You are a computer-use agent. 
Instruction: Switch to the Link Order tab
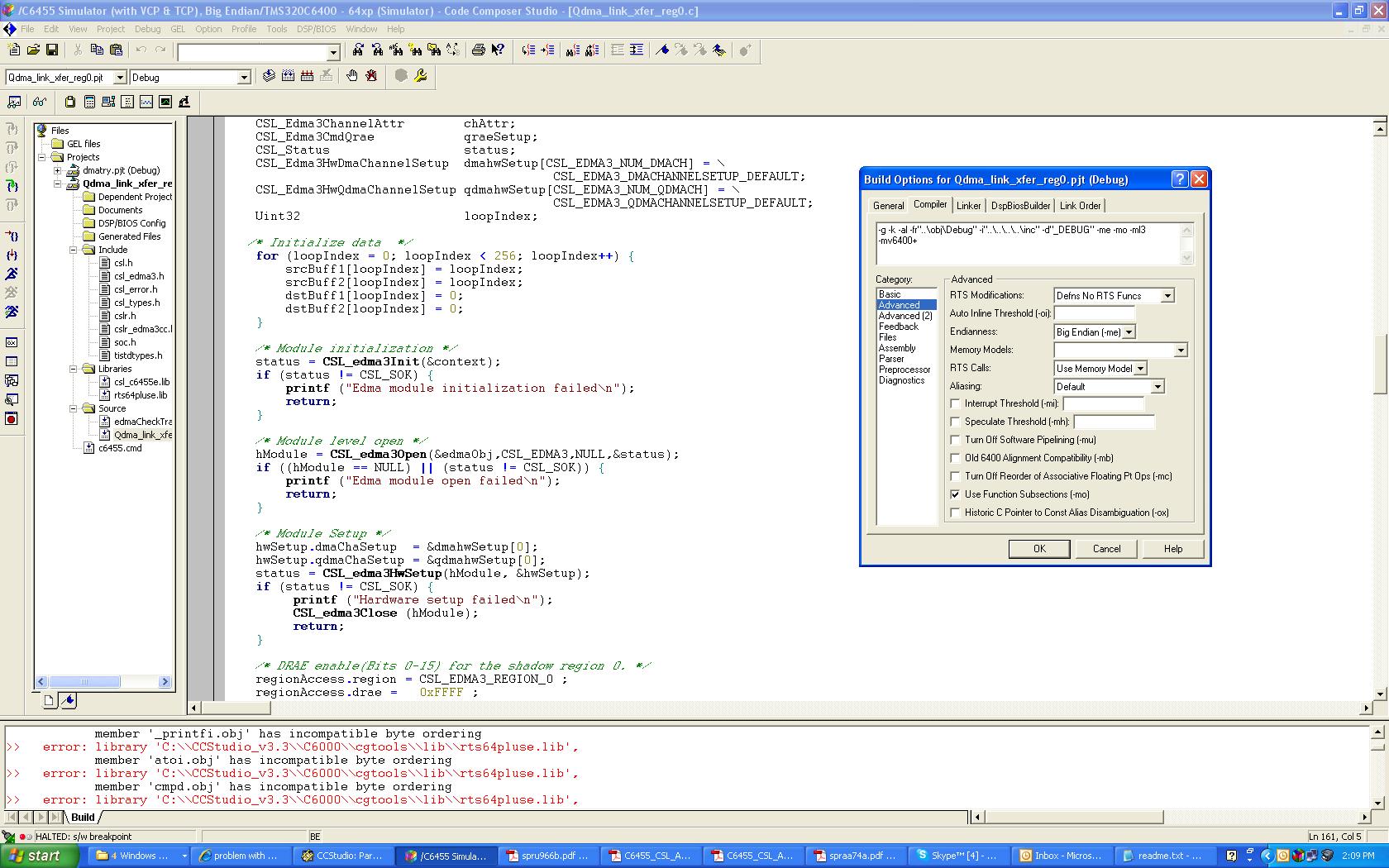coord(1080,206)
